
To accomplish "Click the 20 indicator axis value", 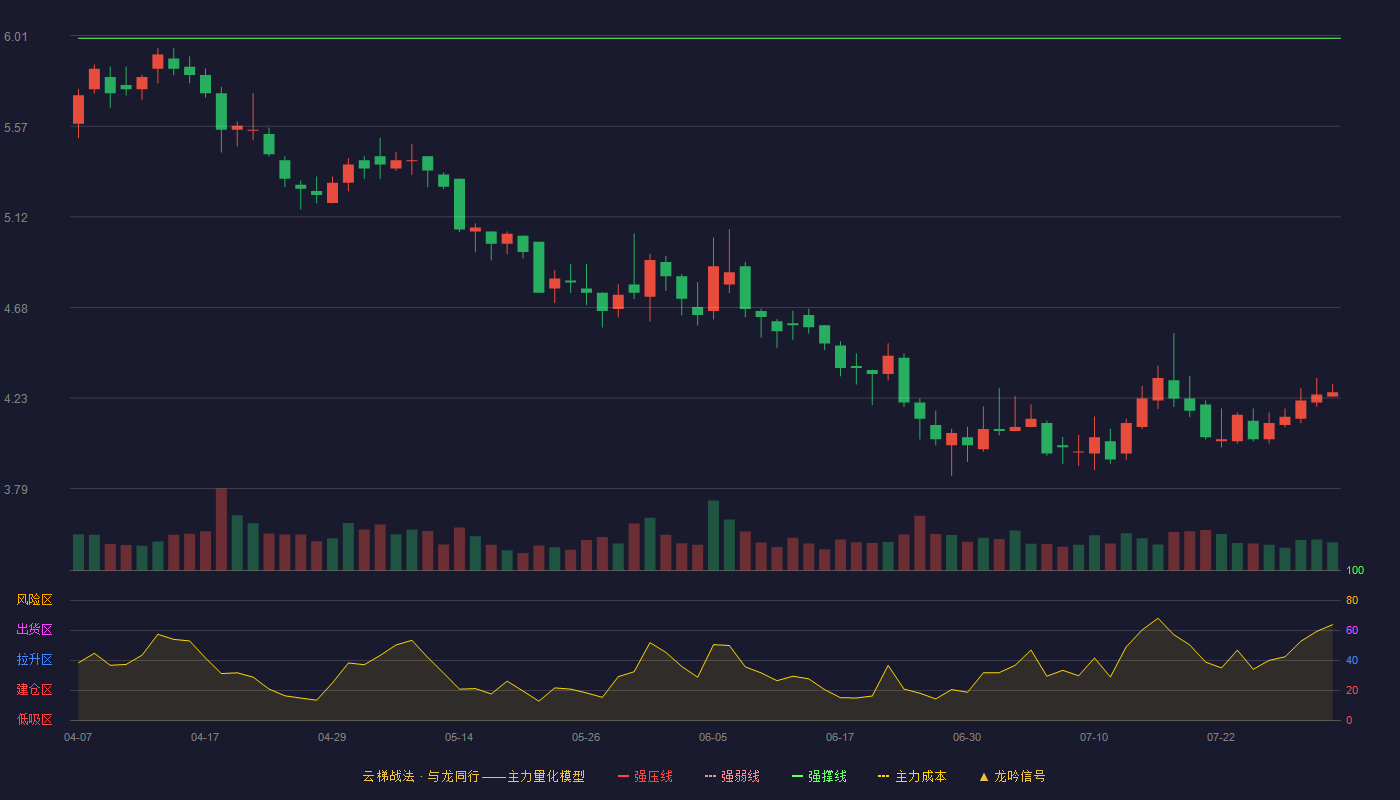I will [x=1352, y=690].
